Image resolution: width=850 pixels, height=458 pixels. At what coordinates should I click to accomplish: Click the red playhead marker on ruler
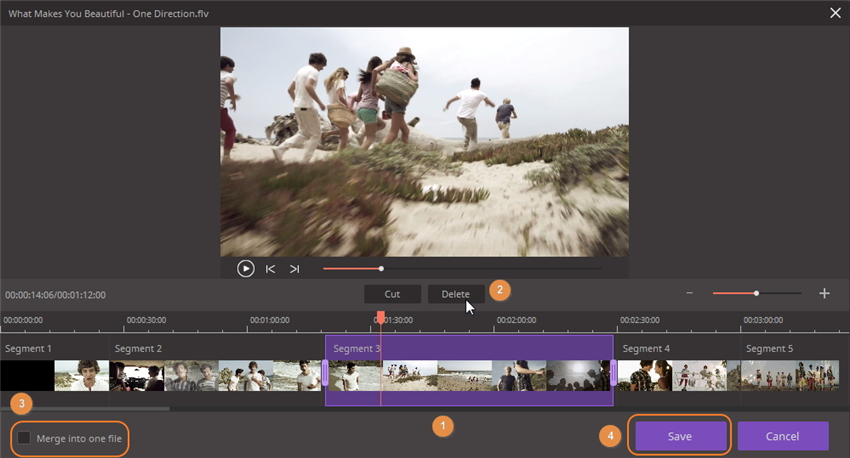381,317
